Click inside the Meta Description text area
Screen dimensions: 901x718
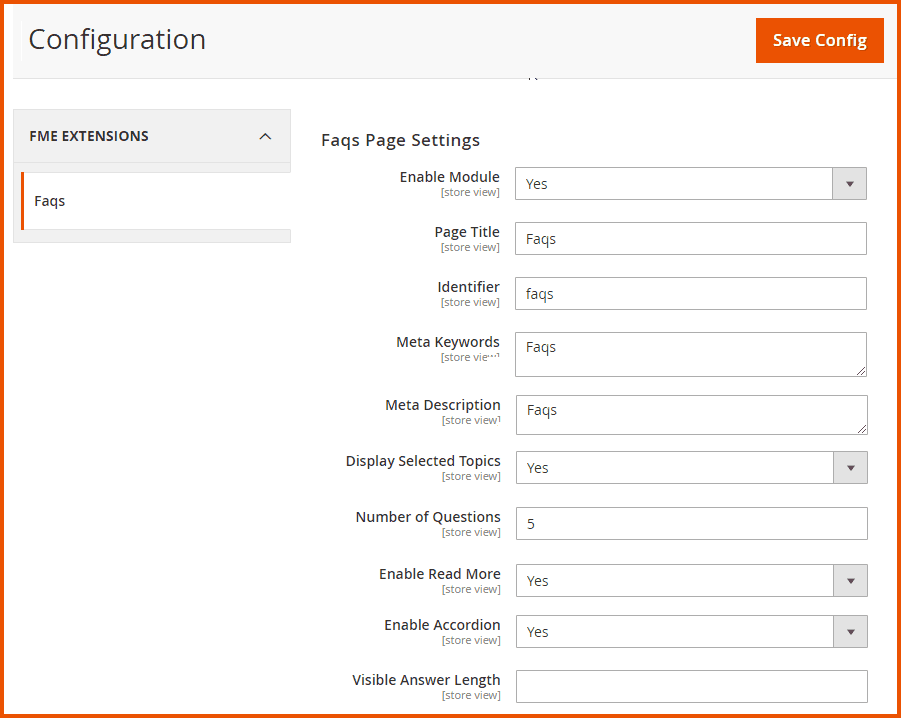point(690,415)
